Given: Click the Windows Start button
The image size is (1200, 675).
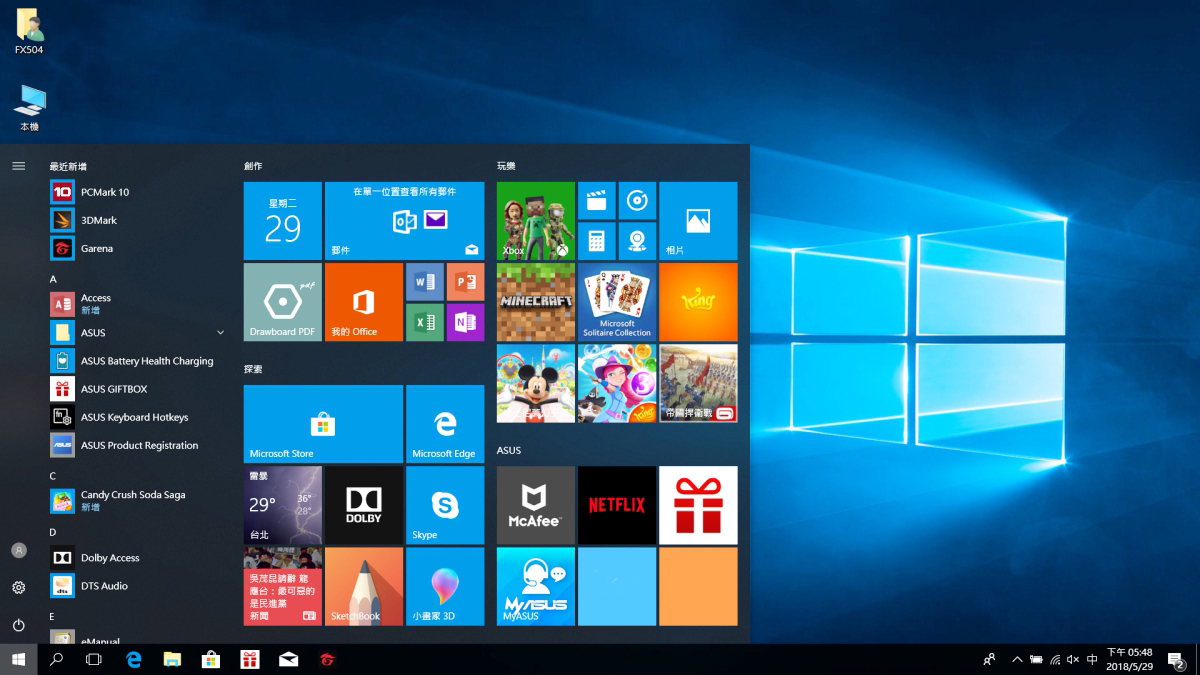Looking at the screenshot, I should coord(18,659).
